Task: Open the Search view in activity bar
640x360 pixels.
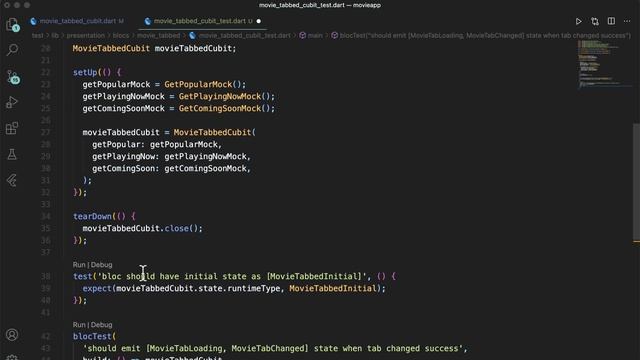Action: [12, 50]
